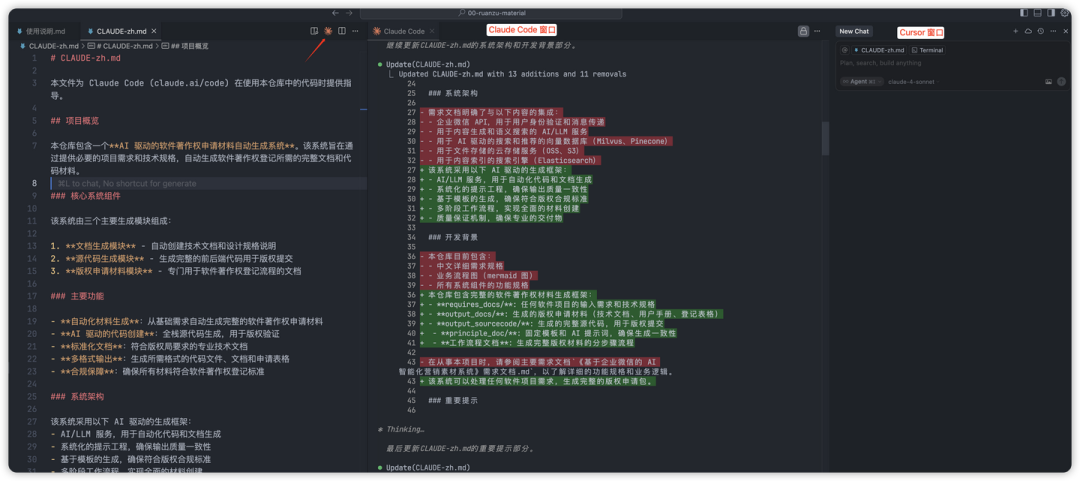This screenshot has height=481, width=1080.
Task: Click the '# CLAUDE-zh.md' heading on line 1
Action: (85, 58)
